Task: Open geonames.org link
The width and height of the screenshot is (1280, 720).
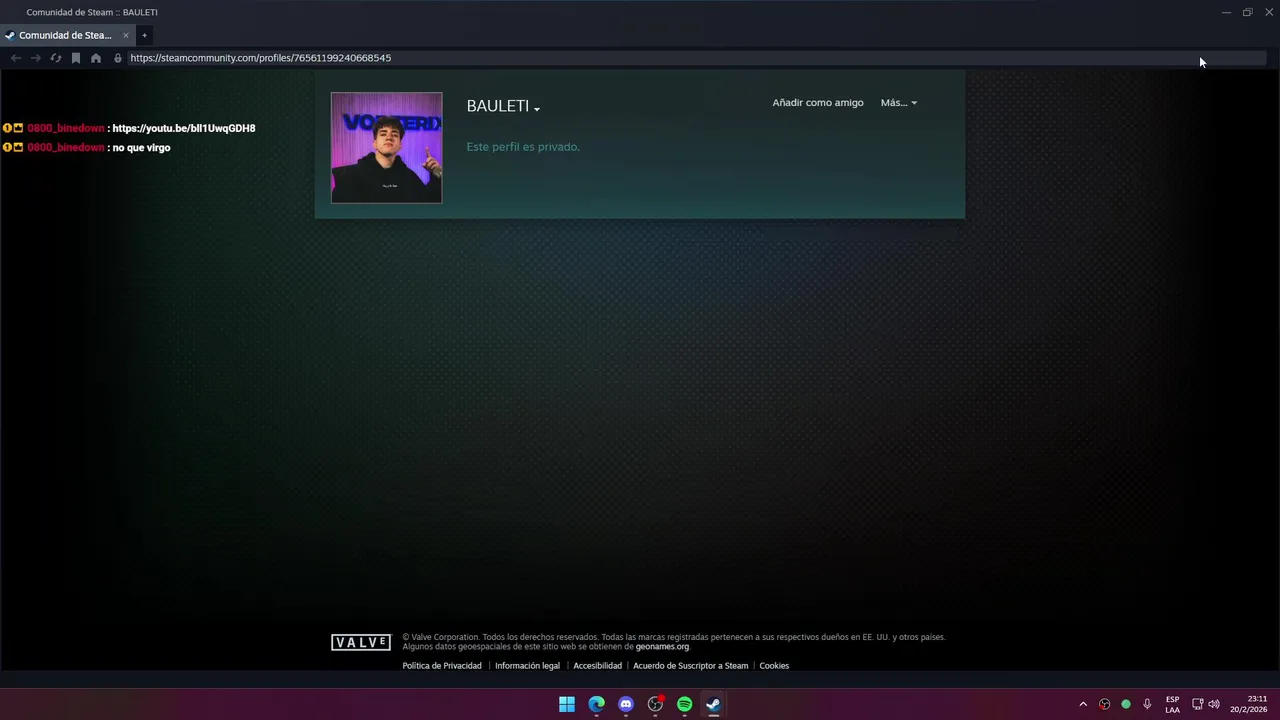Action: [x=662, y=647]
